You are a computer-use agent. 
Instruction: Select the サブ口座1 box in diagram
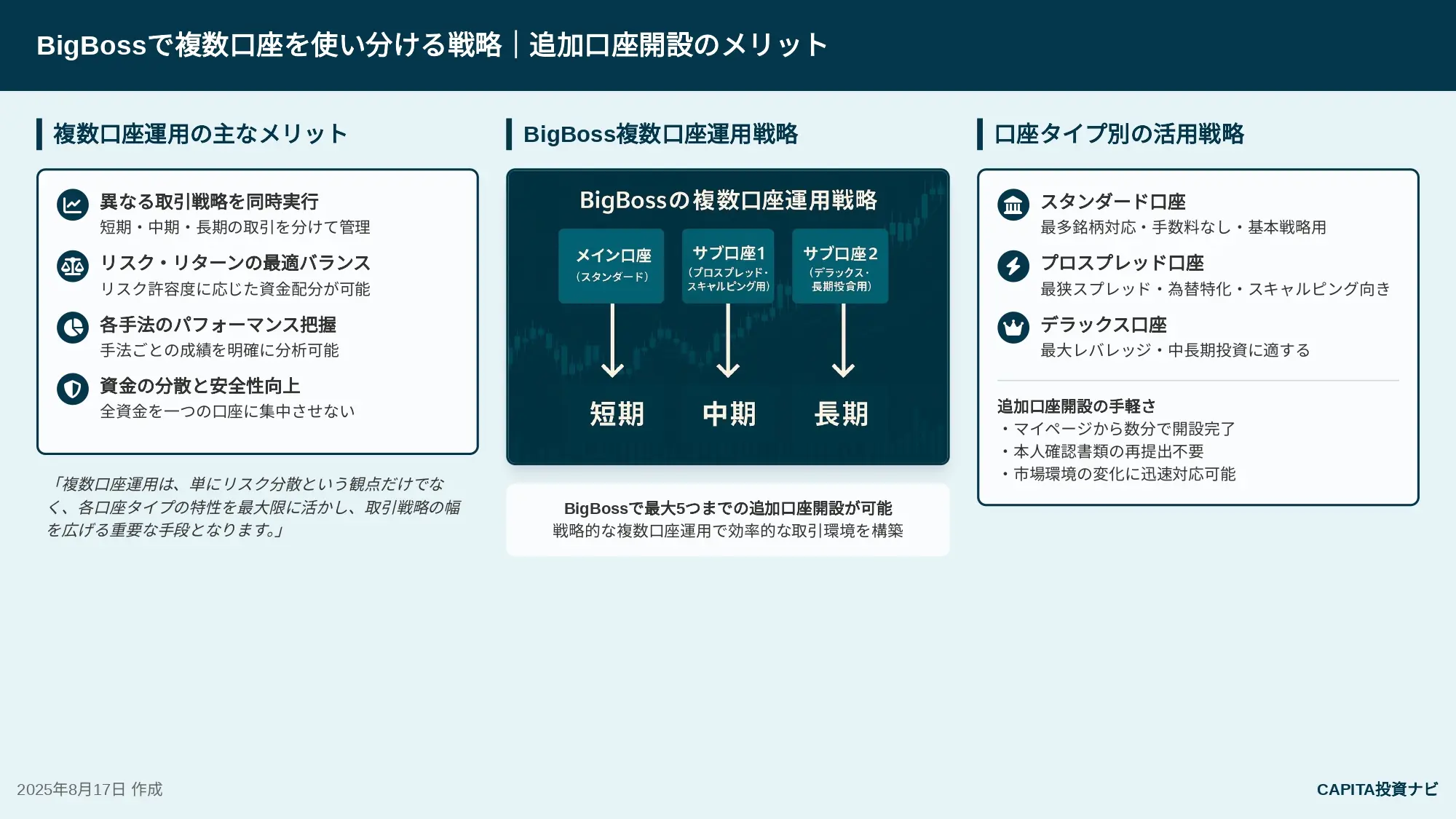point(728,266)
